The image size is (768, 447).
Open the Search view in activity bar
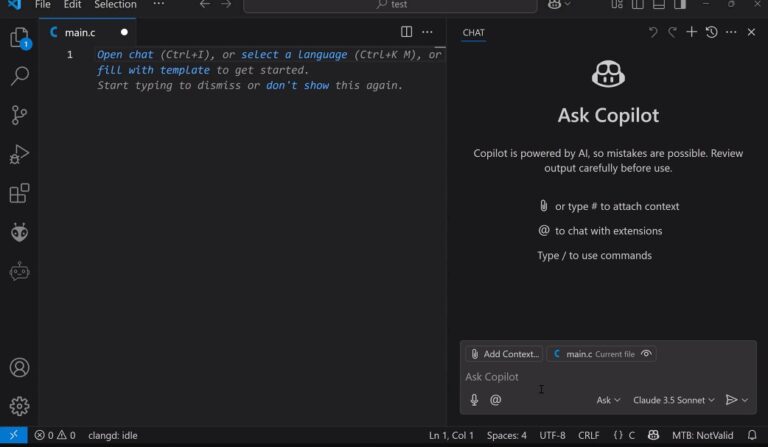[20, 76]
